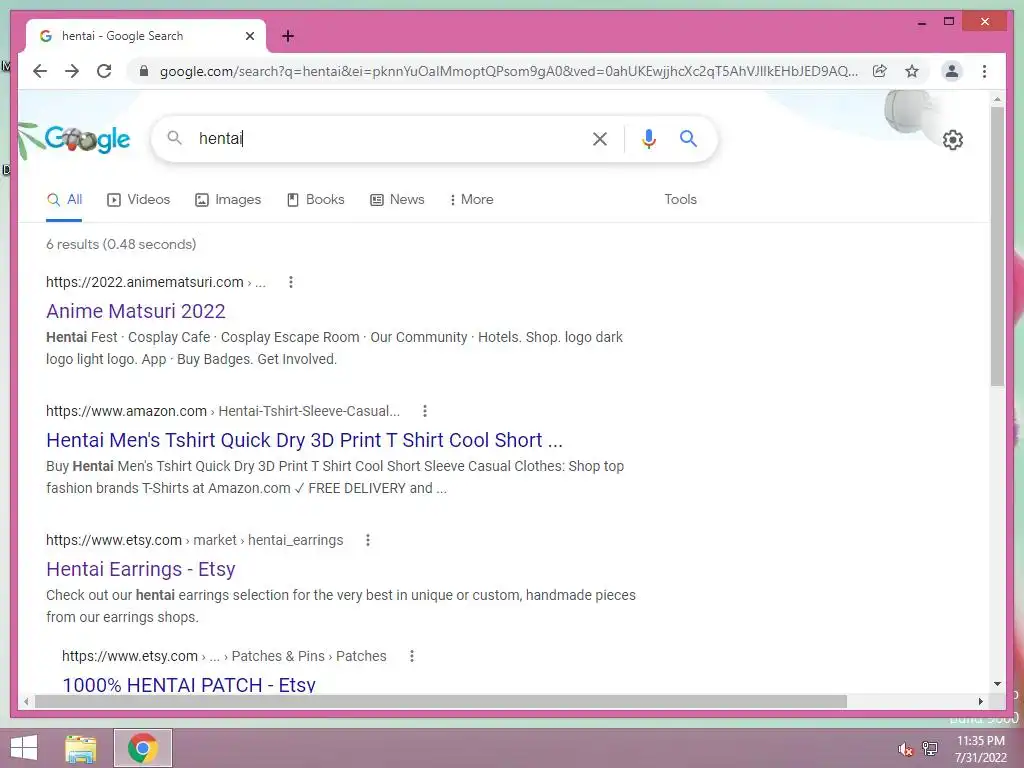This screenshot has width=1024, height=768.
Task: Expand the More search categories
Action: 472,200
